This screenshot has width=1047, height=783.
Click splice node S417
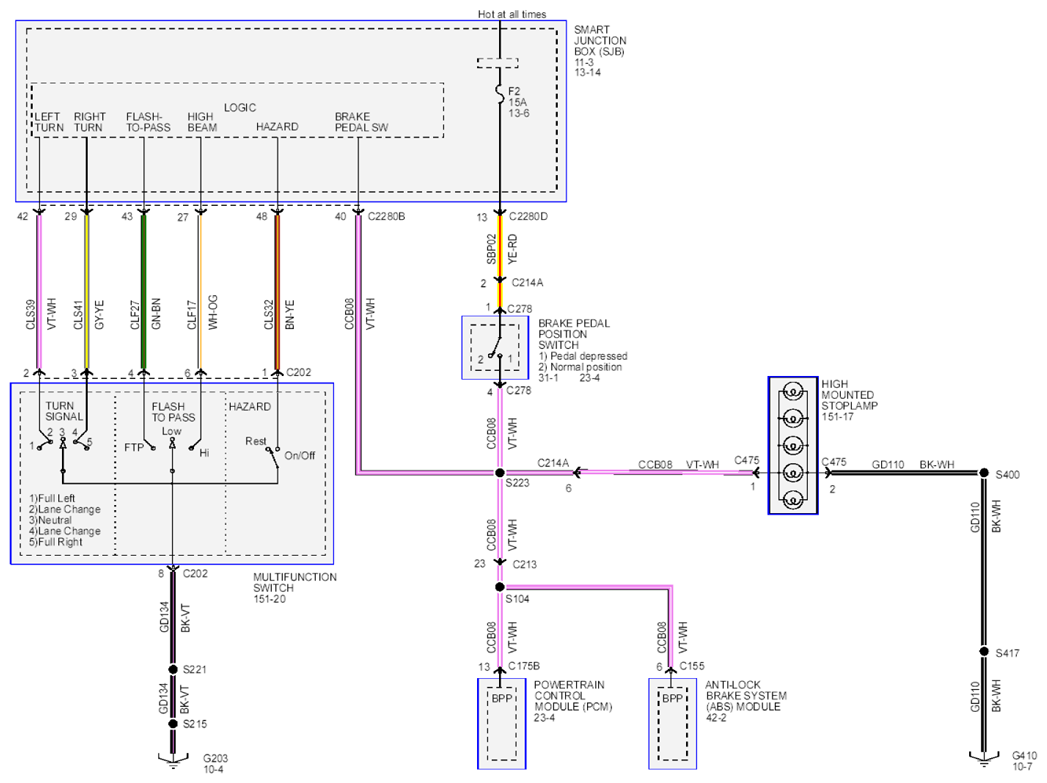pos(984,651)
